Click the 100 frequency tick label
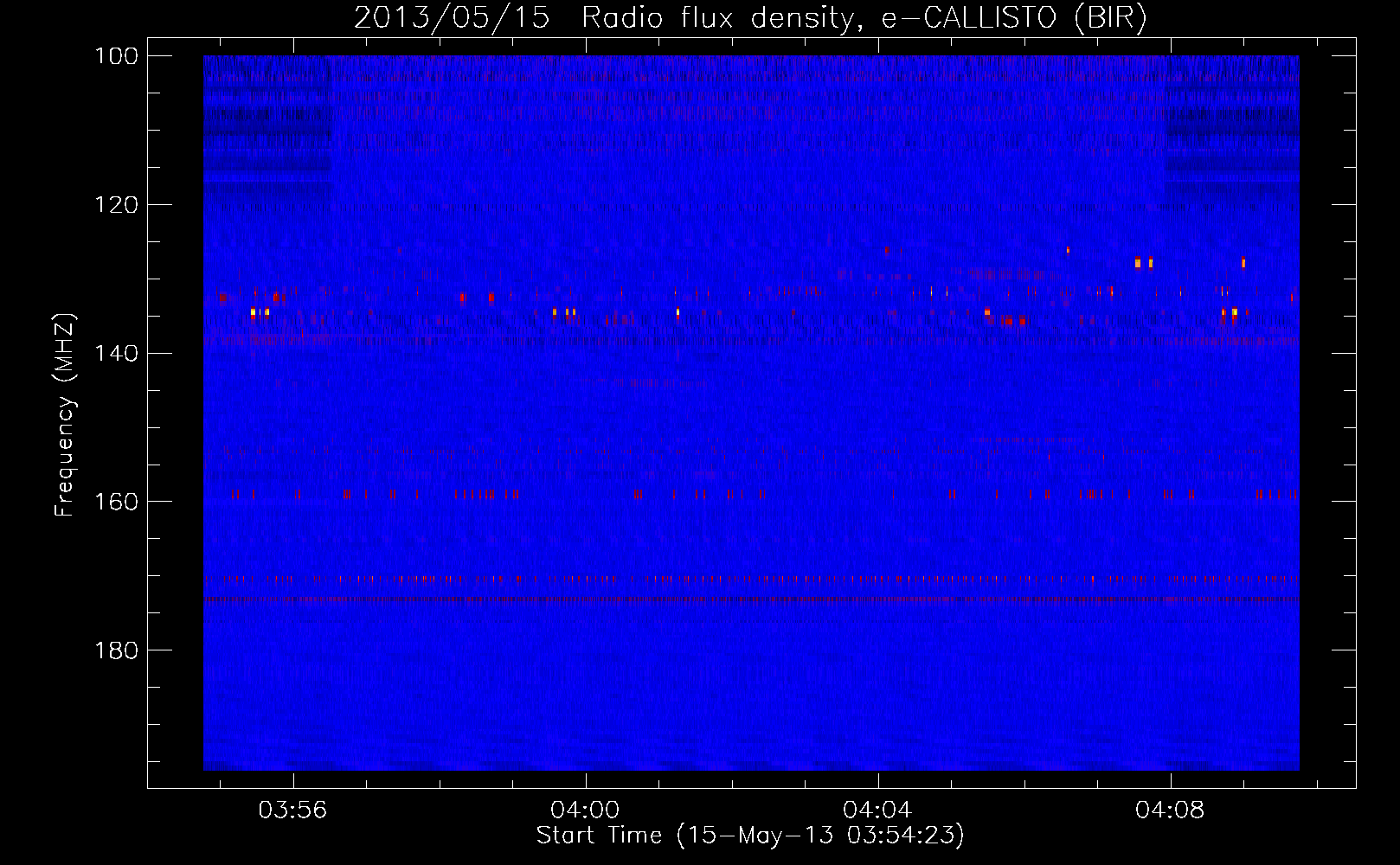Image resolution: width=1400 pixels, height=865 pixels. pyautogui.click(x=115, y=56)
